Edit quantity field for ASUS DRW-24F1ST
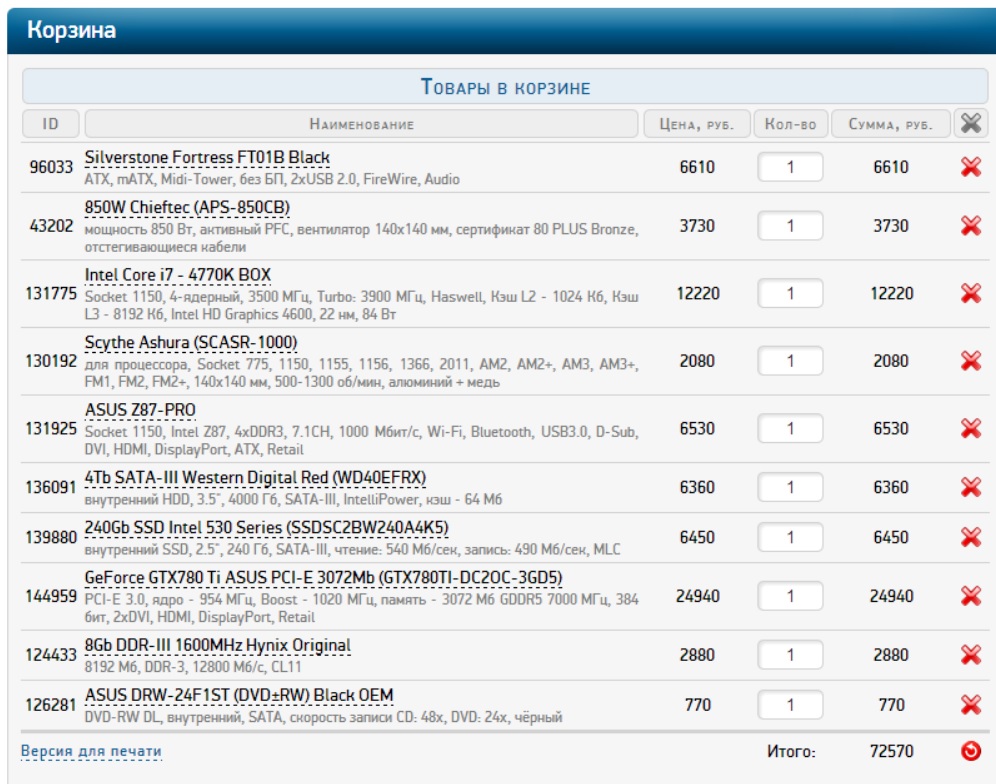This screenshot has width=996, height=784. (790, 705)
